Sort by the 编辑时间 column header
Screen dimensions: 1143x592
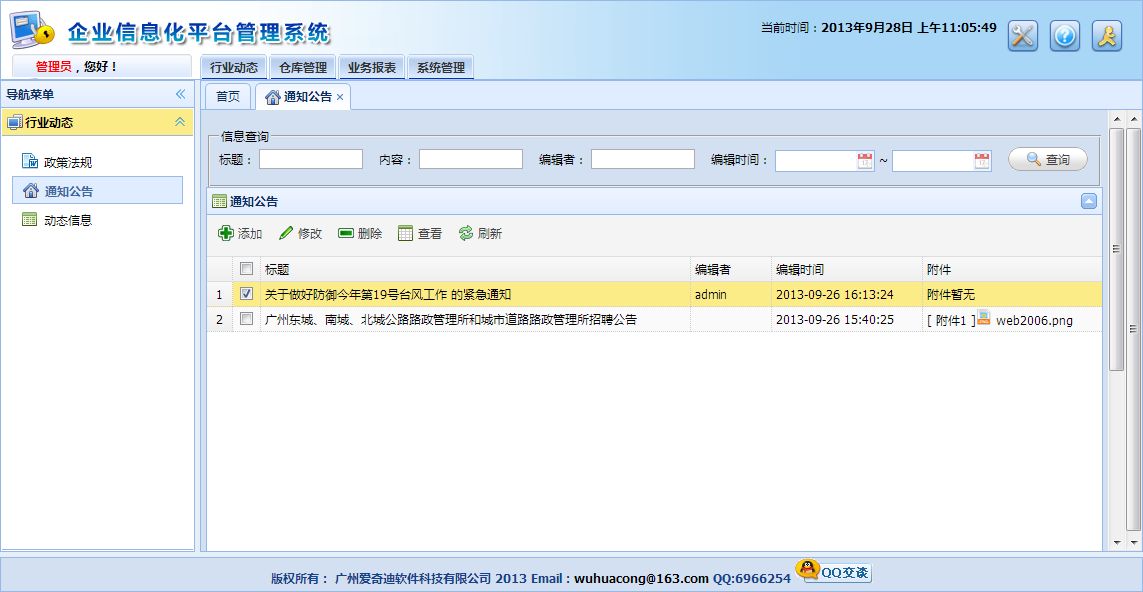click(847, 269)
